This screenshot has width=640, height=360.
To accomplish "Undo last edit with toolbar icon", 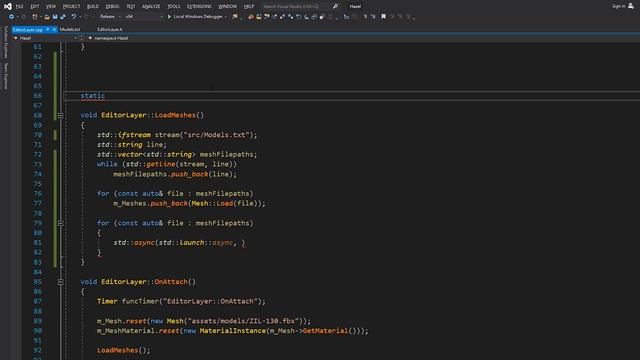I will click(73, 17).
